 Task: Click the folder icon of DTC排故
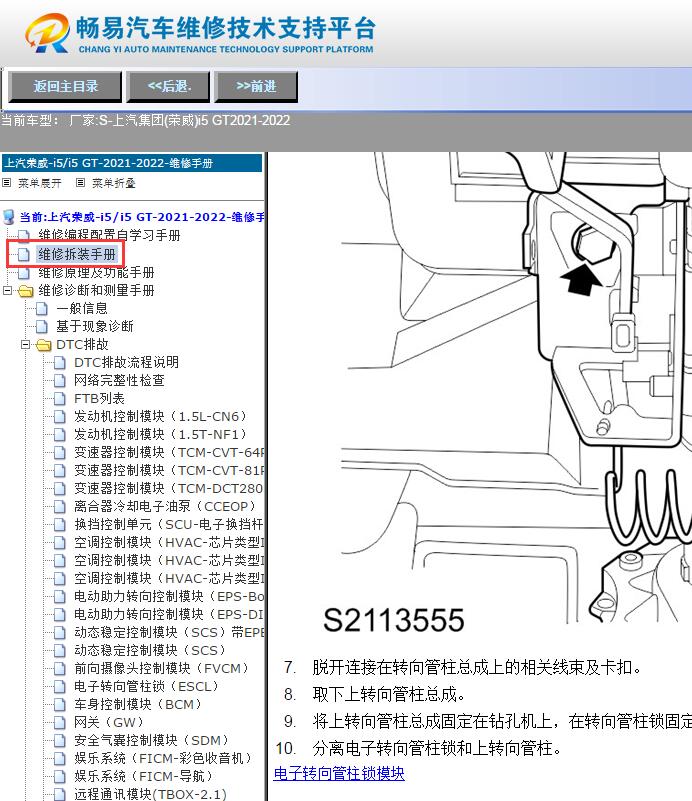click(44, 345)
